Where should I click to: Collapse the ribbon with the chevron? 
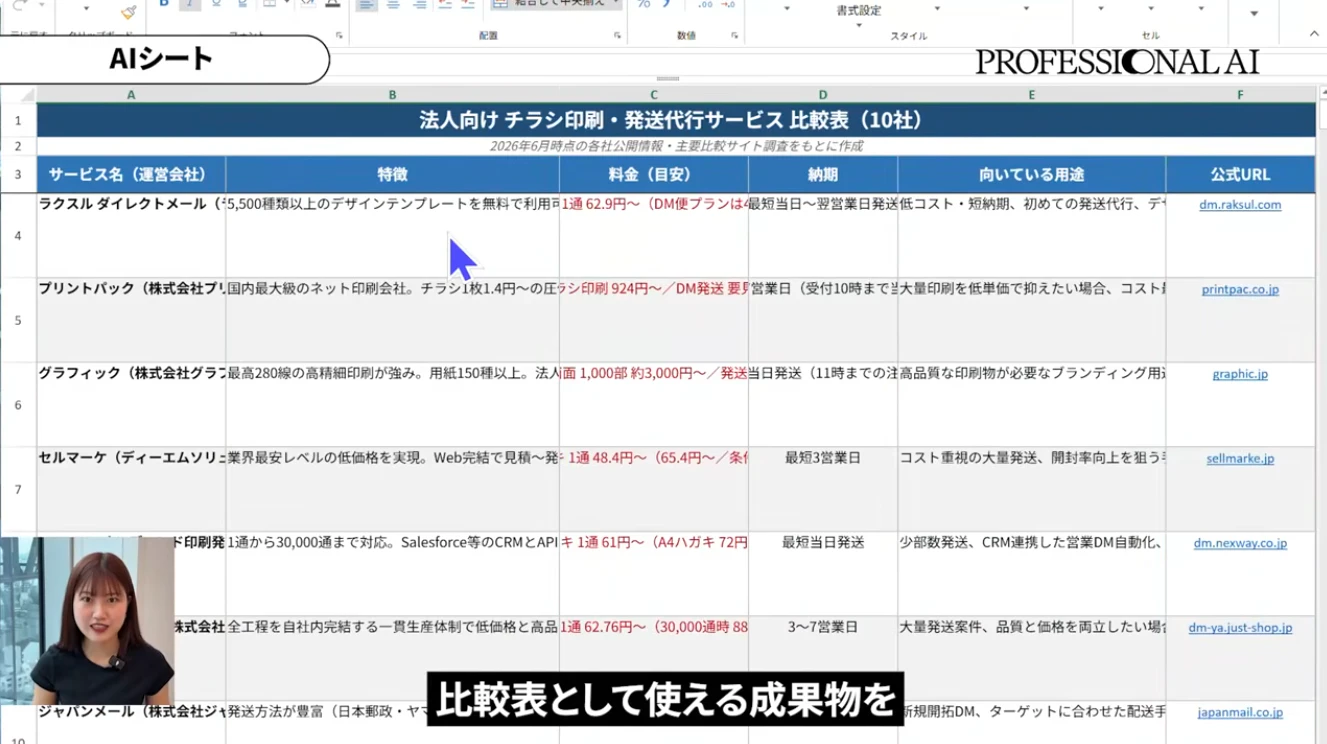(1314, 34)
